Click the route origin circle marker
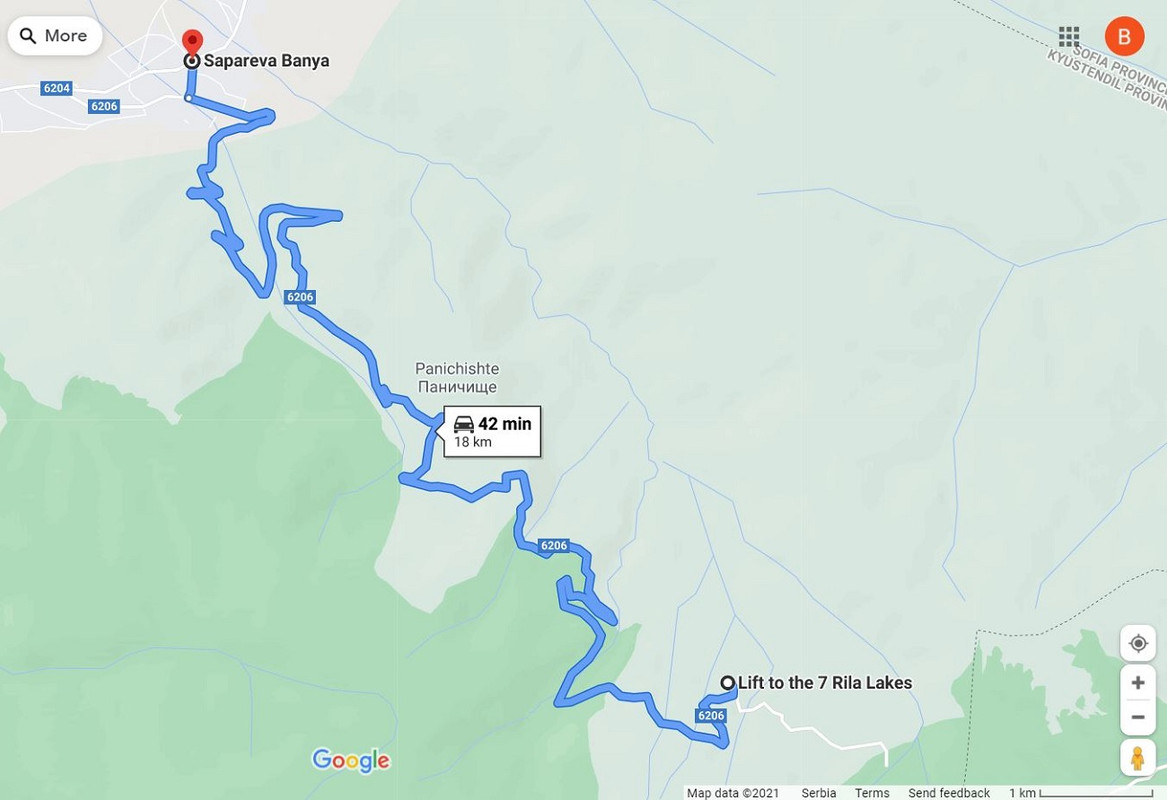This screenshot has height=800, width=1167. pyautogui.click(x=728, y=682)
